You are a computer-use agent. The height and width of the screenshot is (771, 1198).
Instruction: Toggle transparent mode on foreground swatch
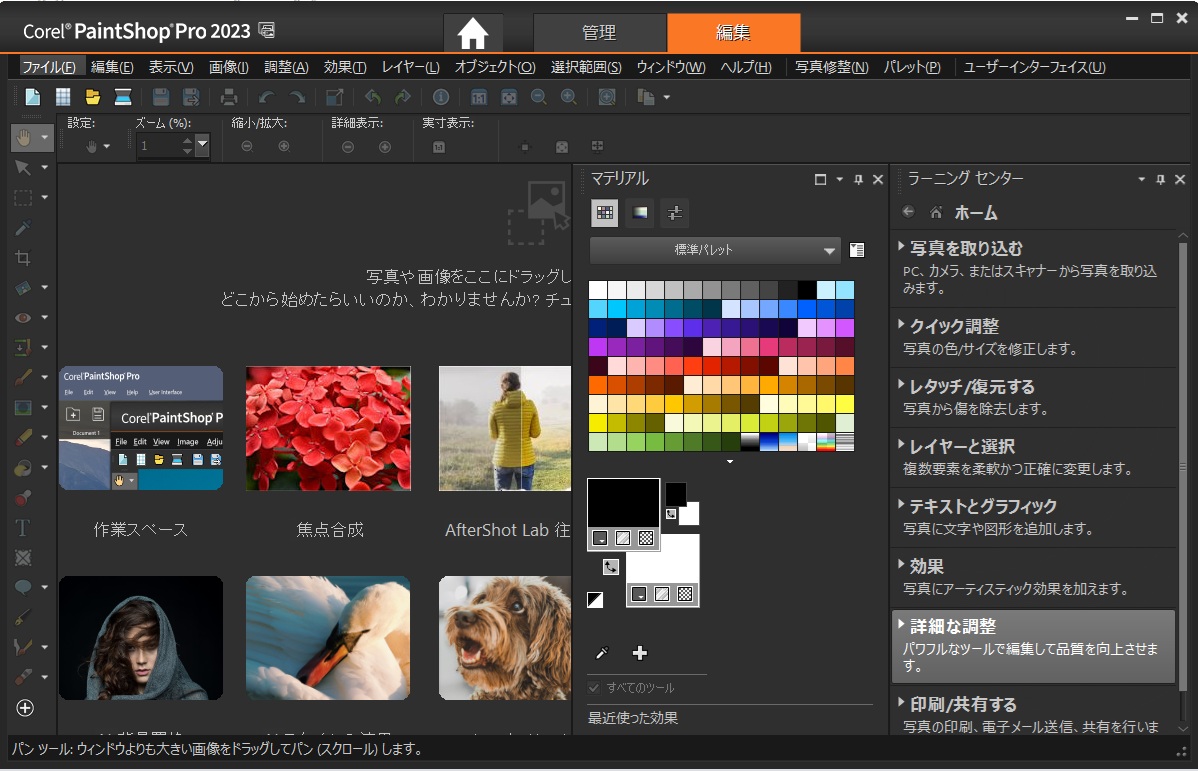[646, 538]
